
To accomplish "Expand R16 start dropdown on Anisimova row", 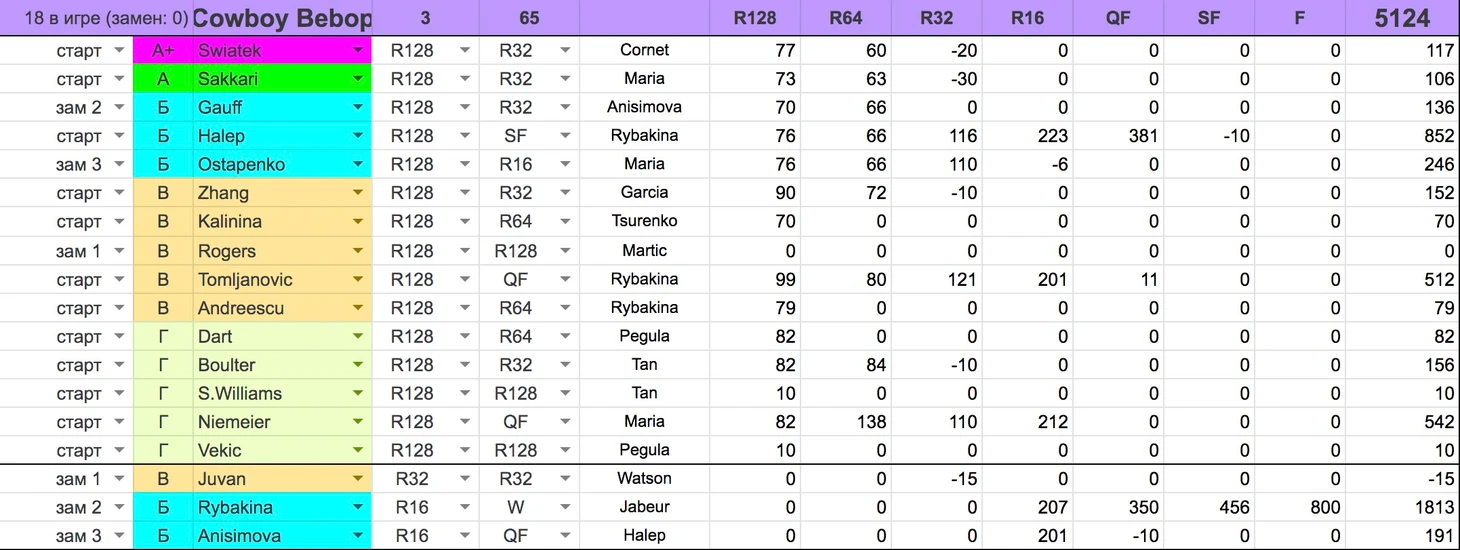I will [465, 536].
